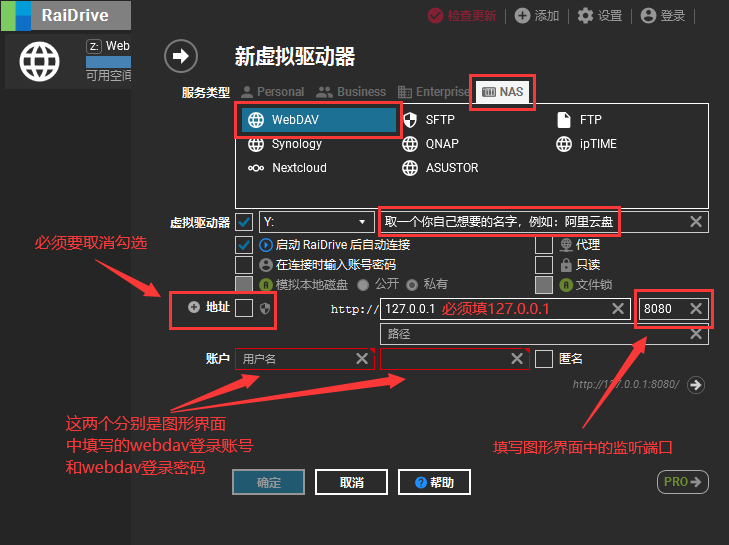Select the Nextcloud service
Screen dimensions: 729x545
point(287,167)
